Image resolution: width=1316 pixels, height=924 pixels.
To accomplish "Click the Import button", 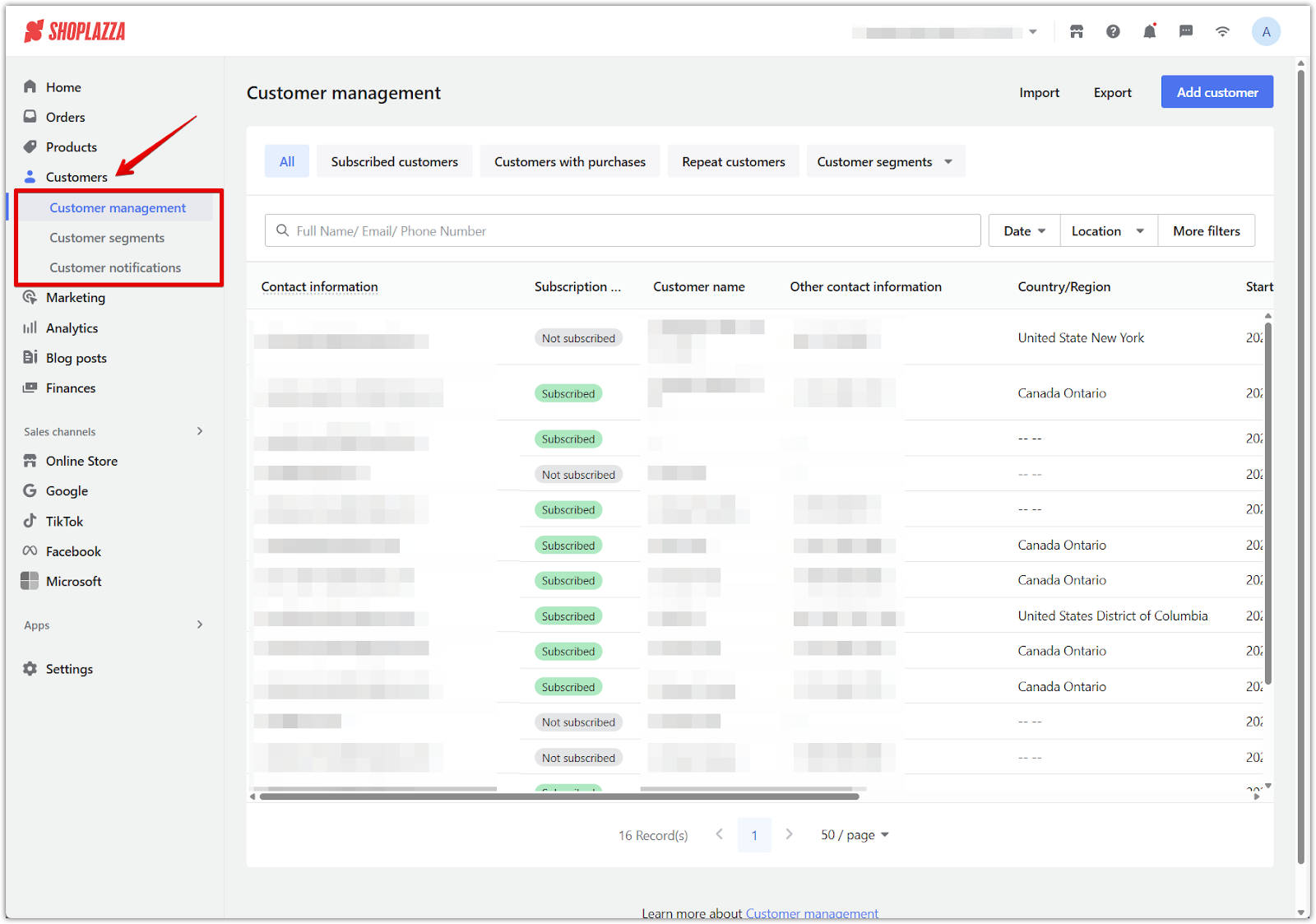I will click(1040, 93).
